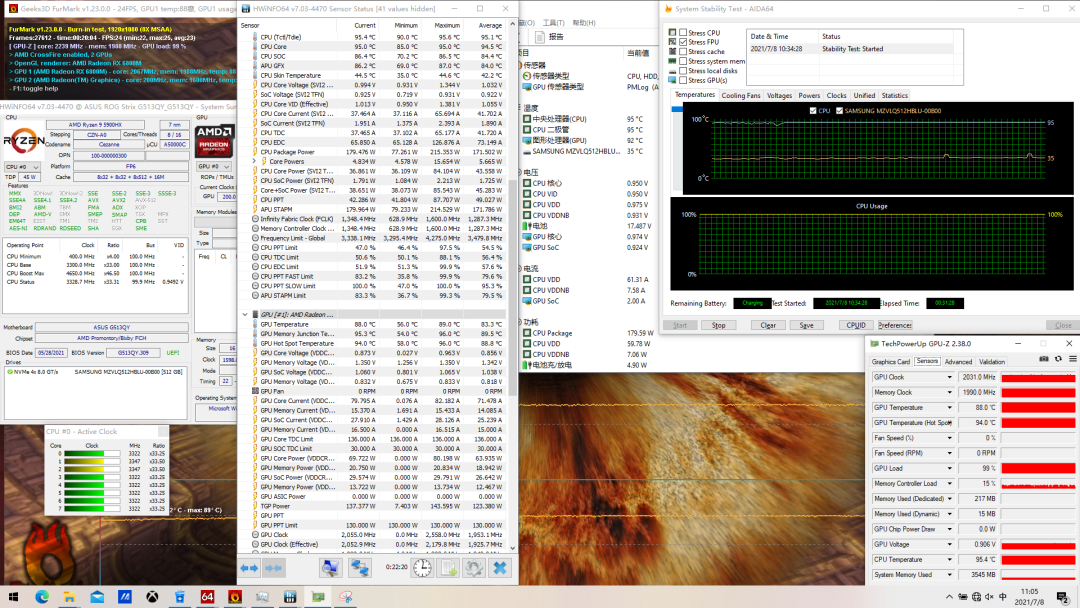Click HWiNFO reset clock icon
The image size is (1080, 608).
point(423,567)
